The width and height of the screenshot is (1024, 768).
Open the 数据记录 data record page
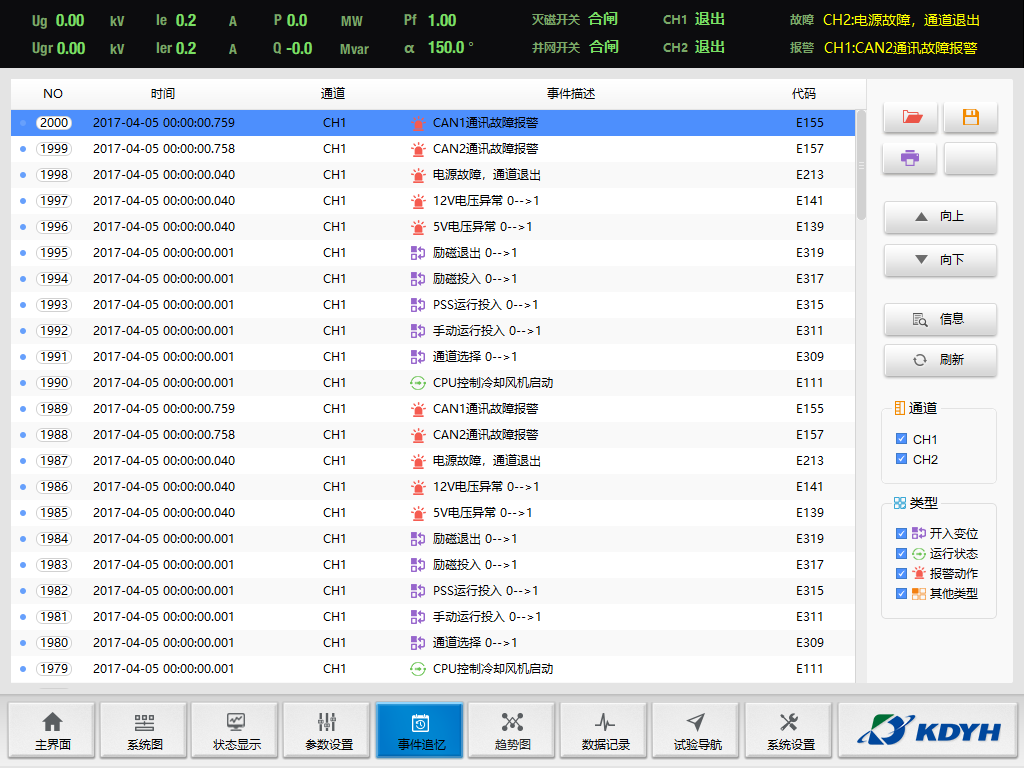tap(604, 731)
